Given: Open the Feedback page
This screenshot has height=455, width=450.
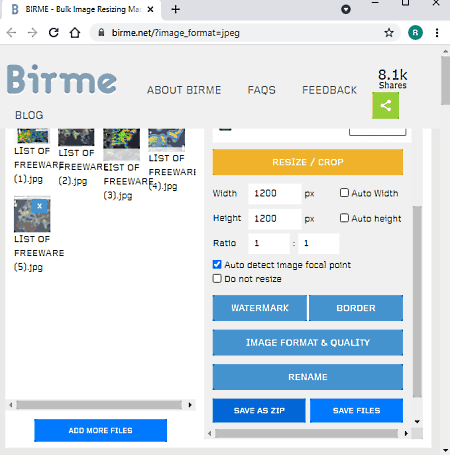Looking at the screenshot, I should click(x=329, y=90).
